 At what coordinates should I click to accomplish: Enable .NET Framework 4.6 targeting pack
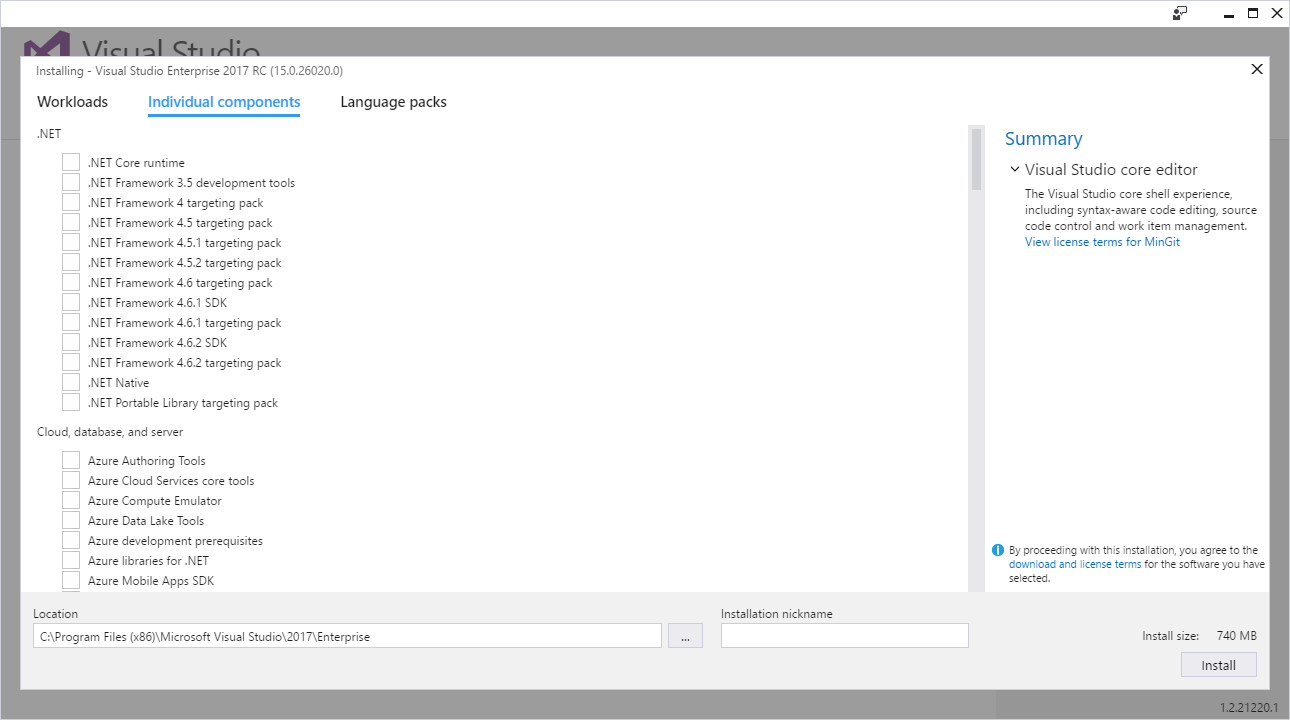(x=71, y=282)
